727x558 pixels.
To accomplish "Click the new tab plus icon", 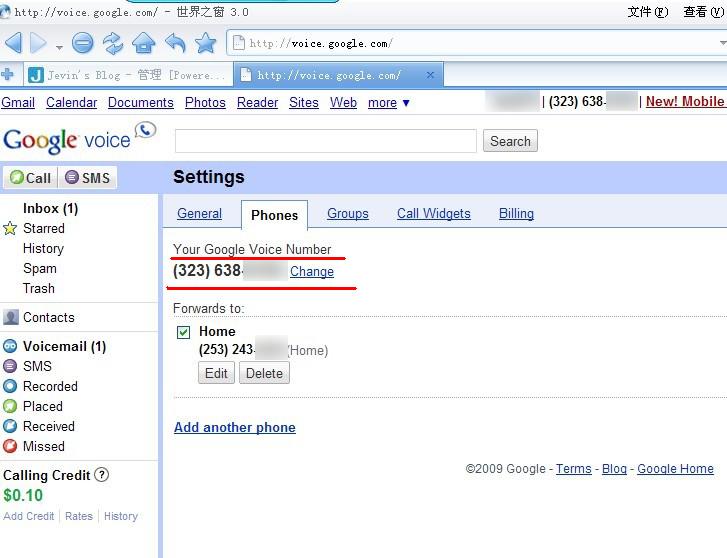I will [x=7, y=74].
